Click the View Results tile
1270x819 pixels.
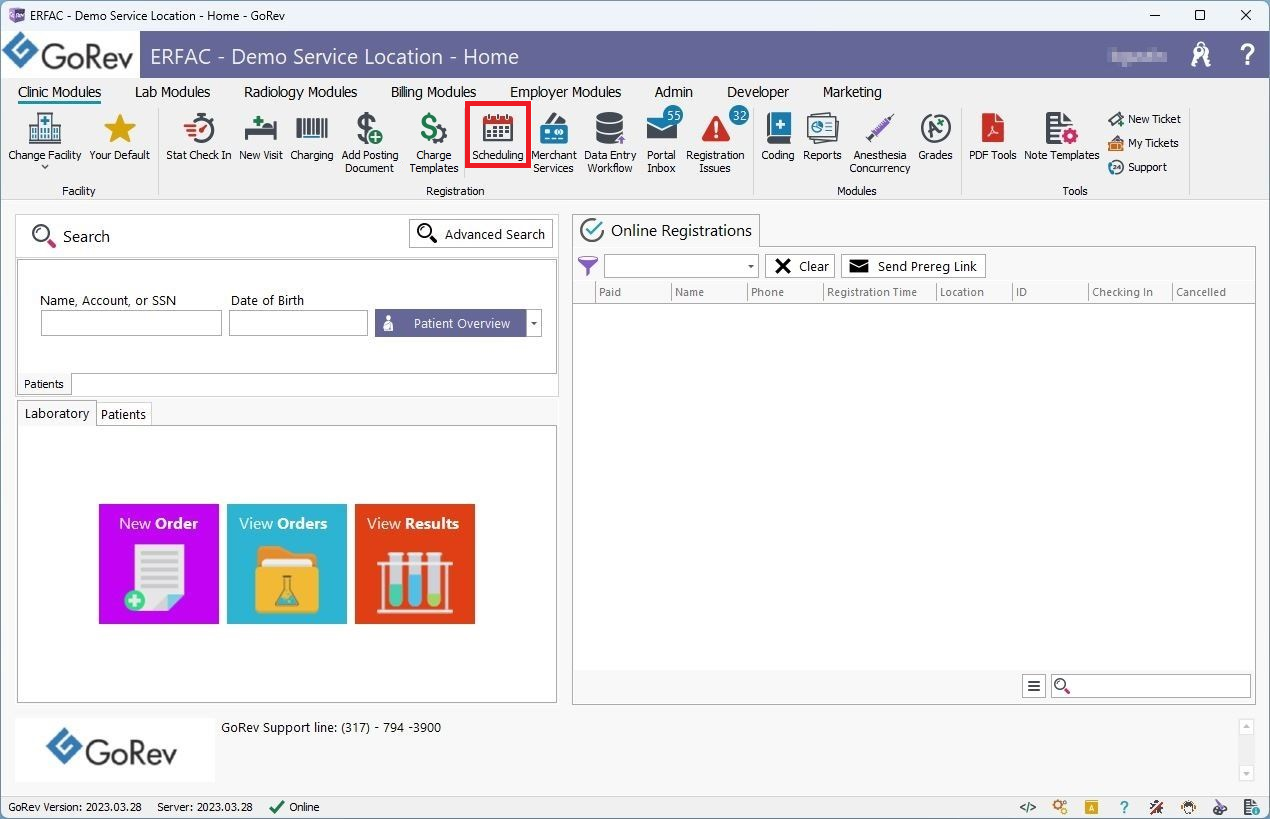[x=415, y=564]
